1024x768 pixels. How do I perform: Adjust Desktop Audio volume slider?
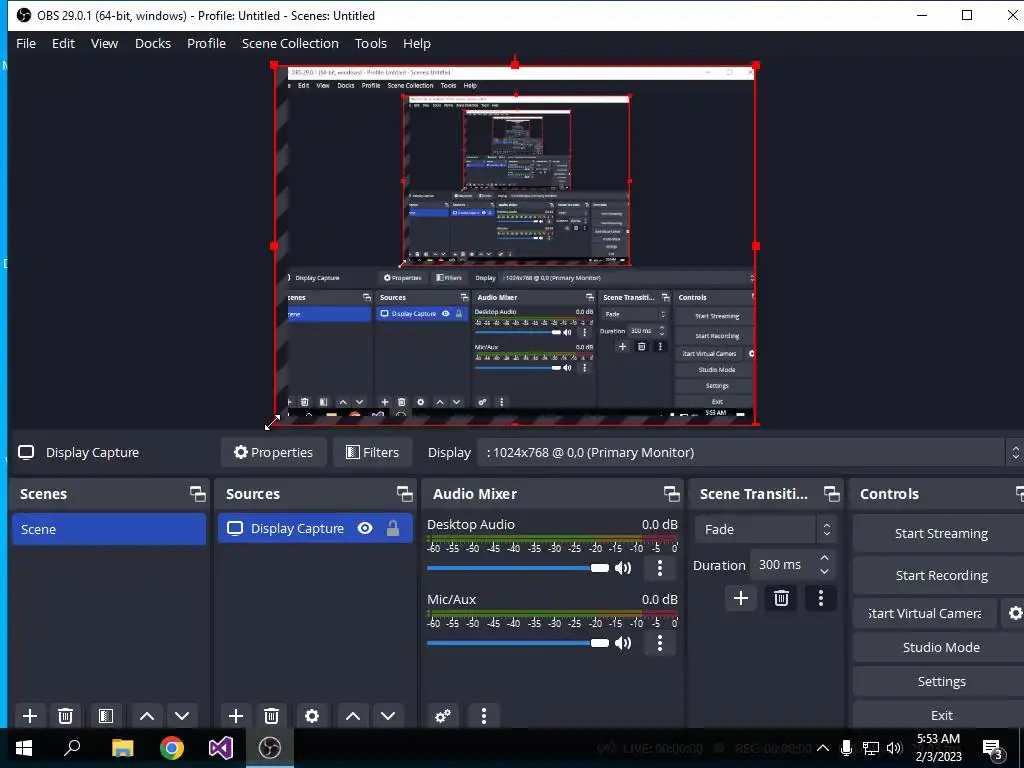pos(518,568)
